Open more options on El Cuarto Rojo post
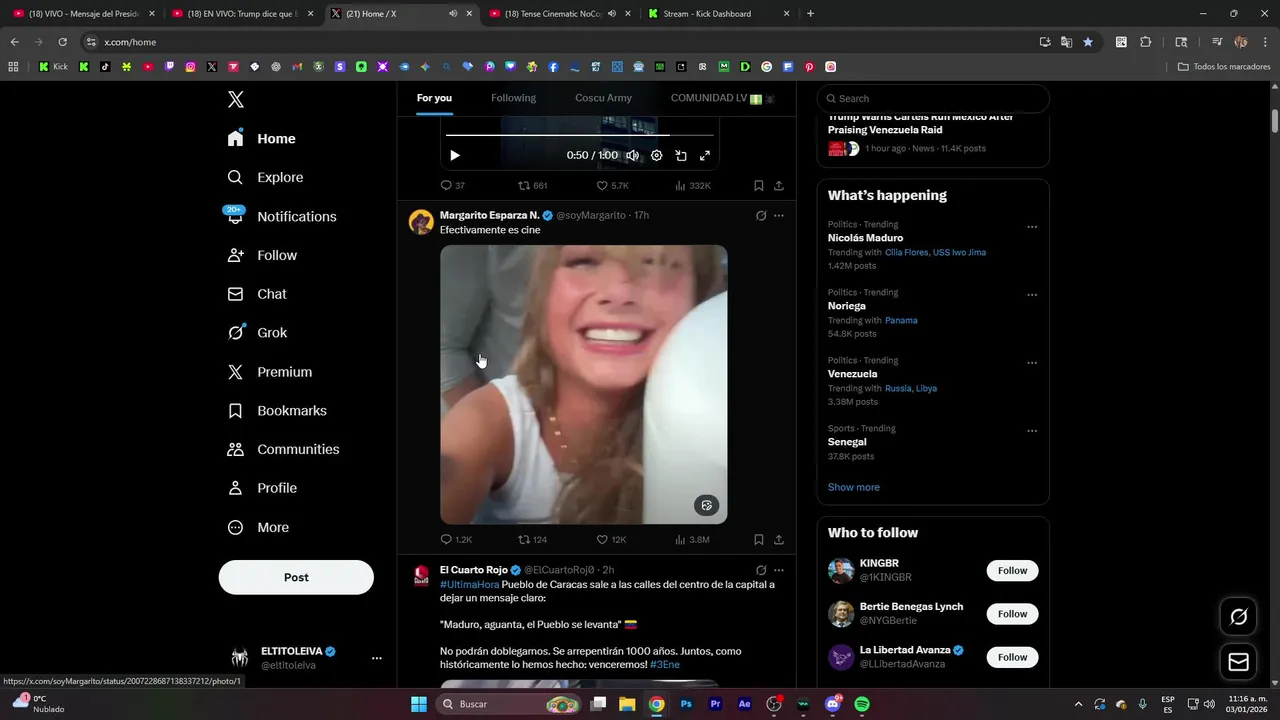This screenshot has width=1280, height=720. (779, 570)
